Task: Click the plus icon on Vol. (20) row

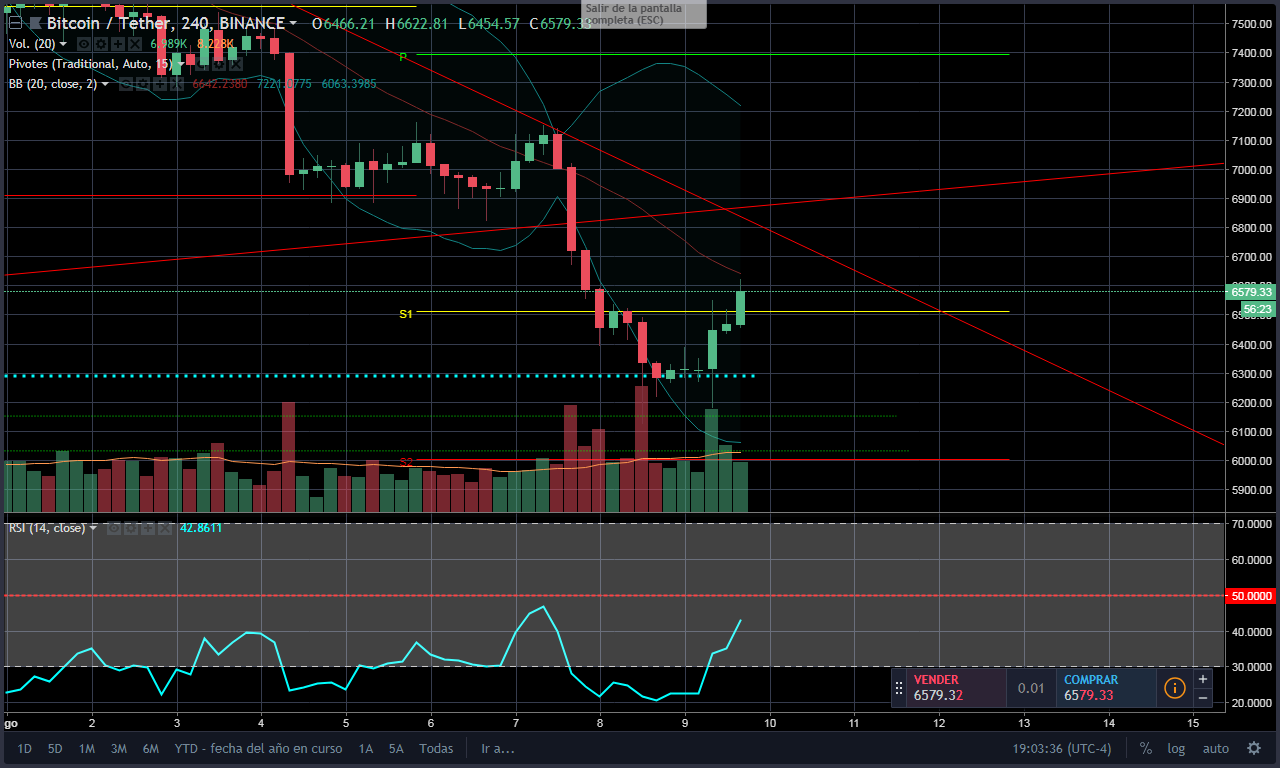Action: [x=118, y=44]
